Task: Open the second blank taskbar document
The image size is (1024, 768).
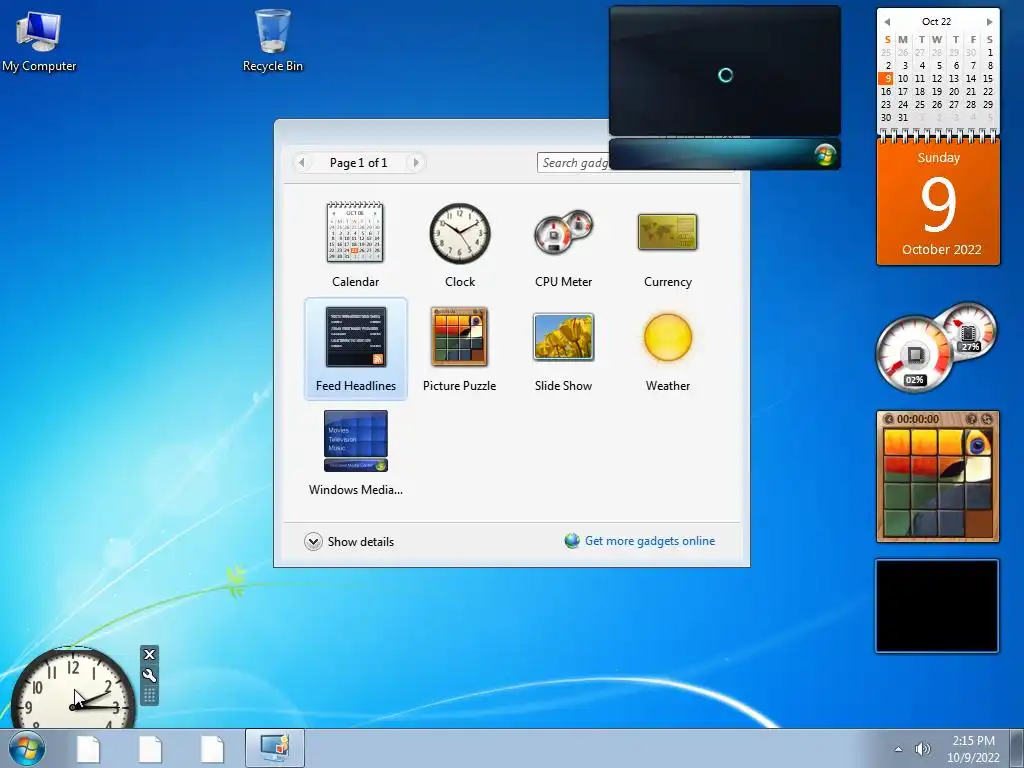Action: pyautogui.click(x=150, y=749)
